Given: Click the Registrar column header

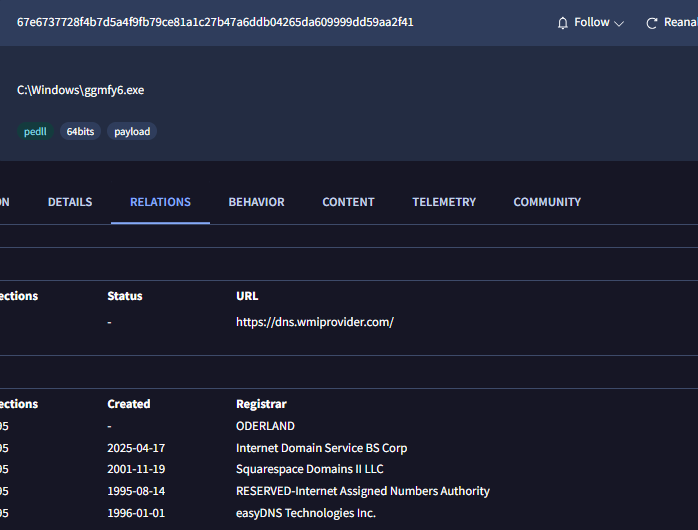Looking at the screenshot, I should [x=261, y=404].
